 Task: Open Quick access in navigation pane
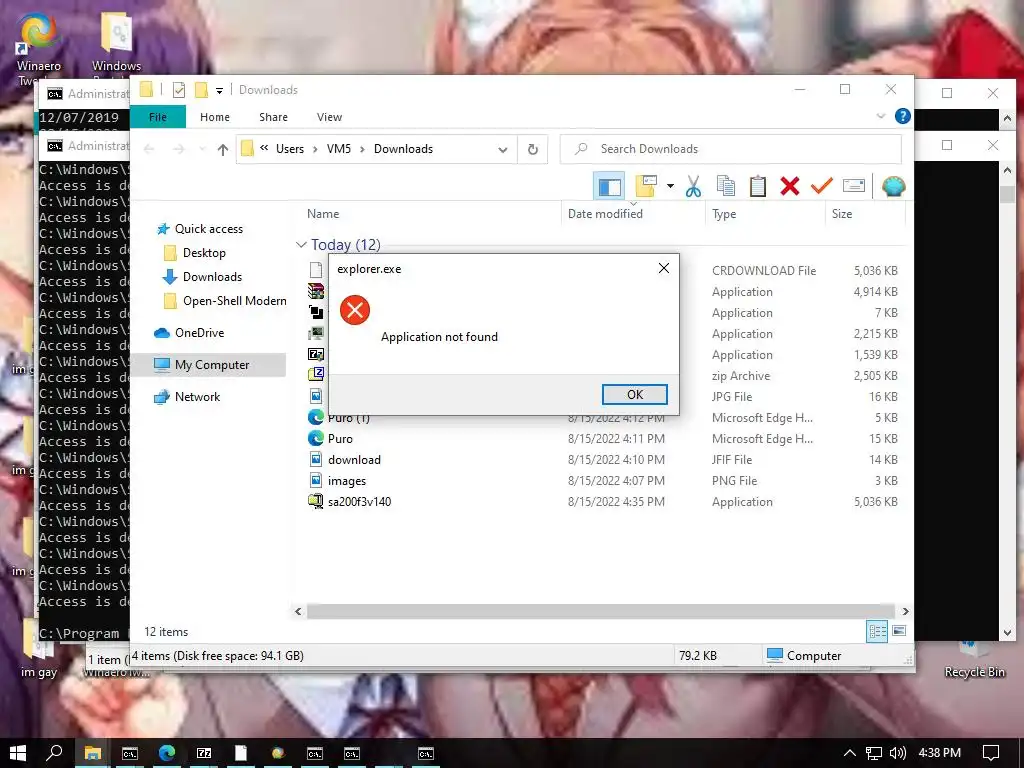208,229
